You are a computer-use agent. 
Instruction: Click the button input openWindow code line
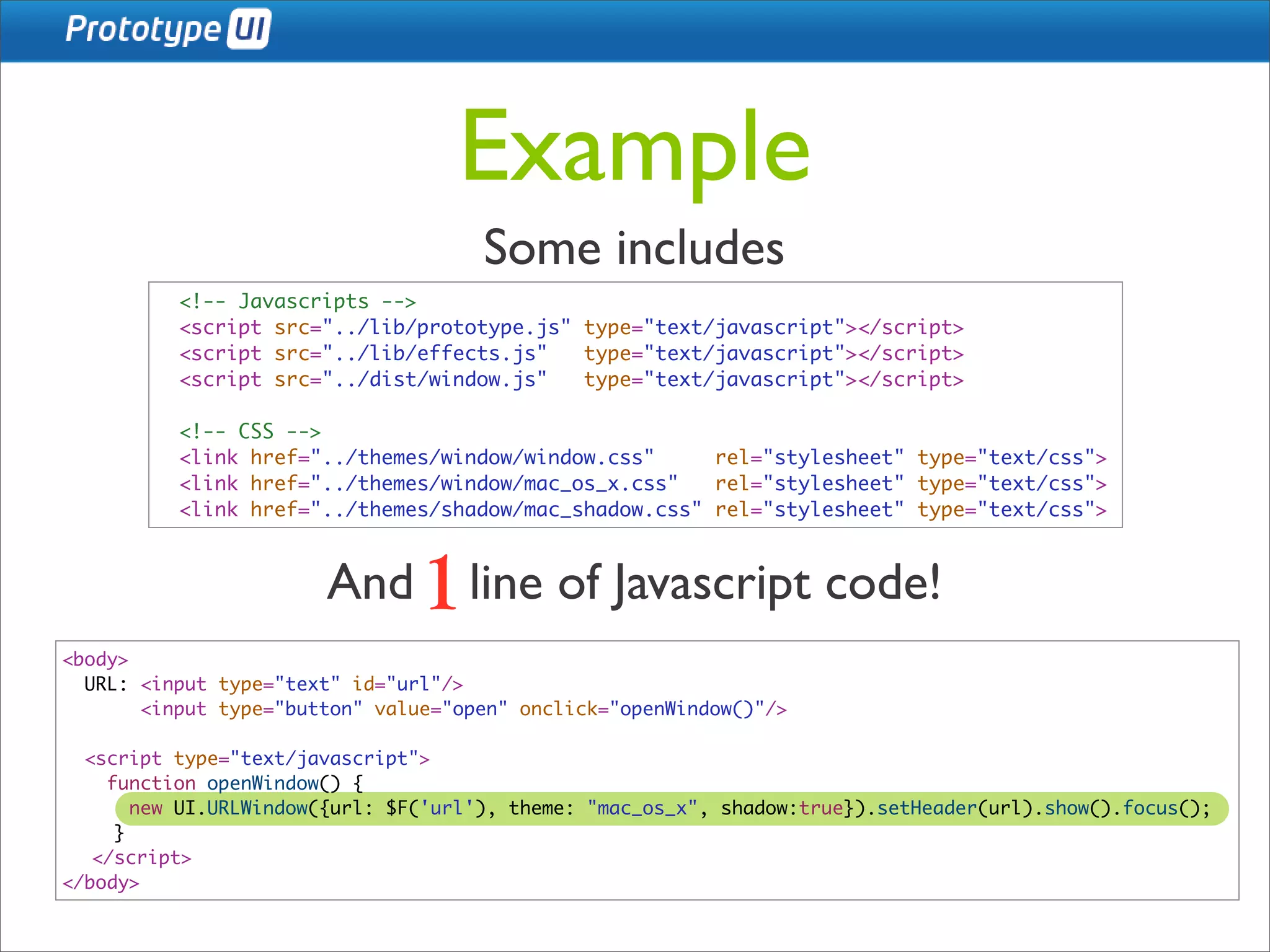point(463,709)
